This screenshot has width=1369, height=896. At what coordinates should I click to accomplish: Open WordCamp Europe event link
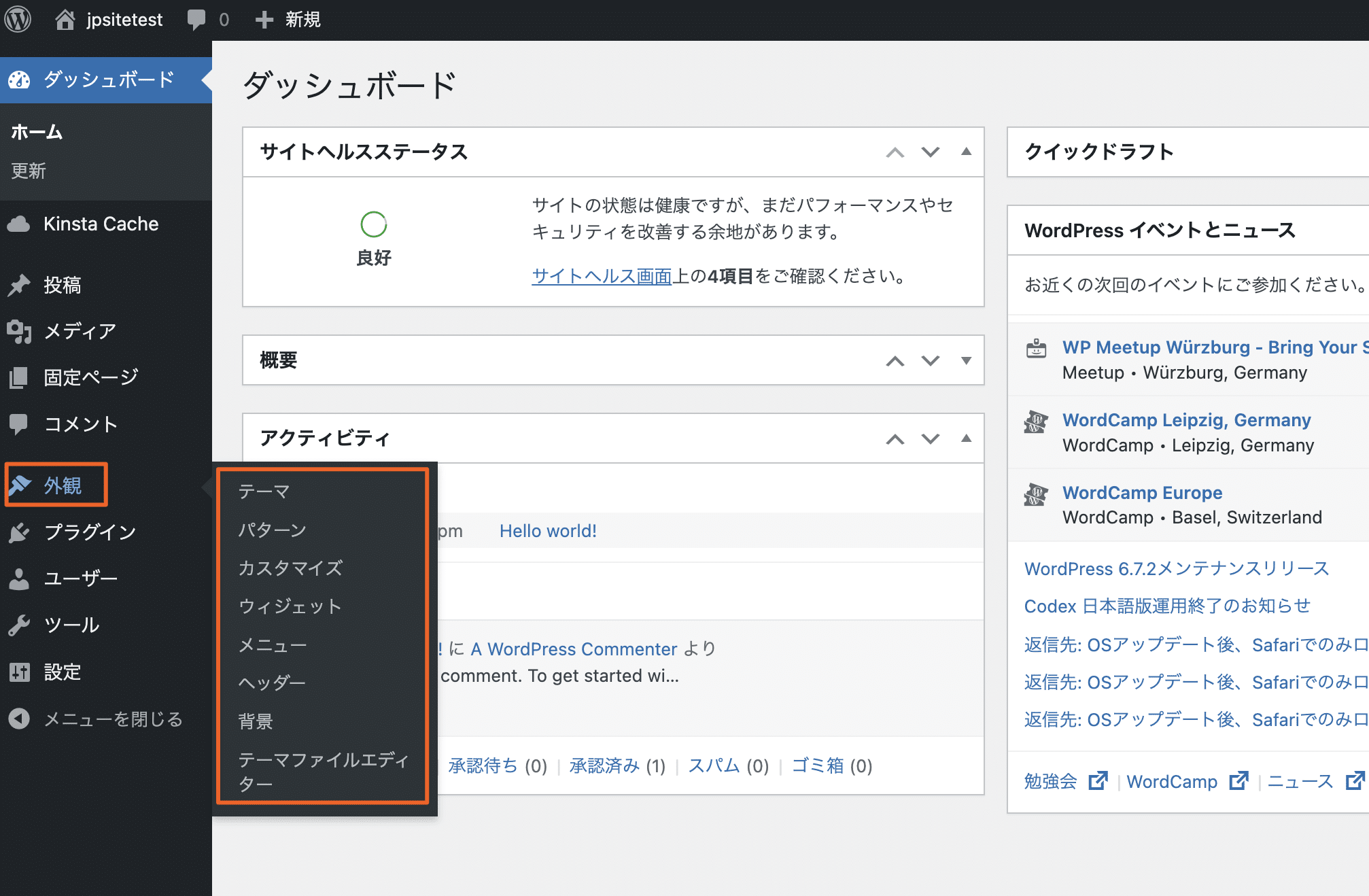[x=1143, y=493]
